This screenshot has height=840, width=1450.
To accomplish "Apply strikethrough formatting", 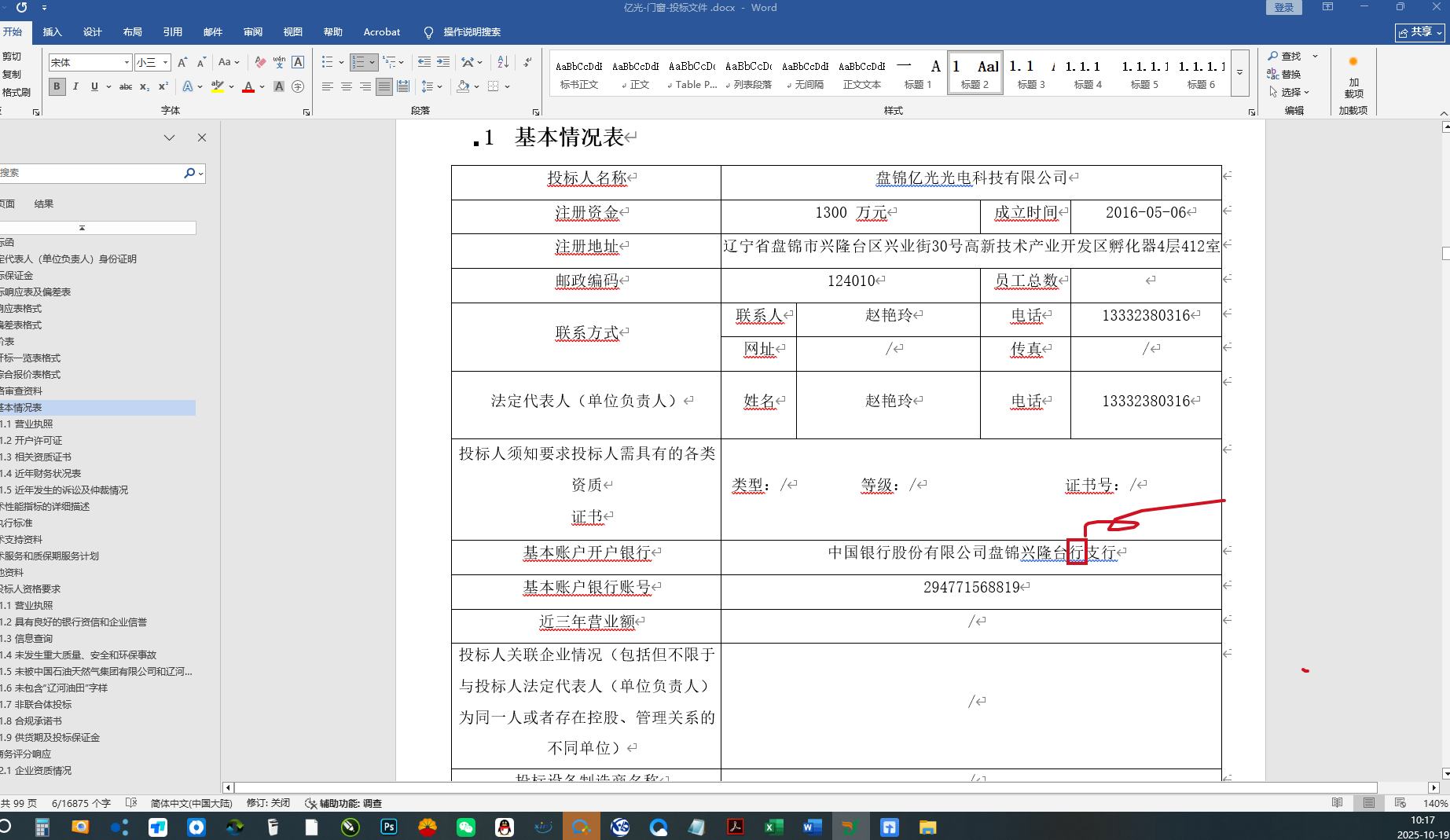I will [x=126, y=86].
